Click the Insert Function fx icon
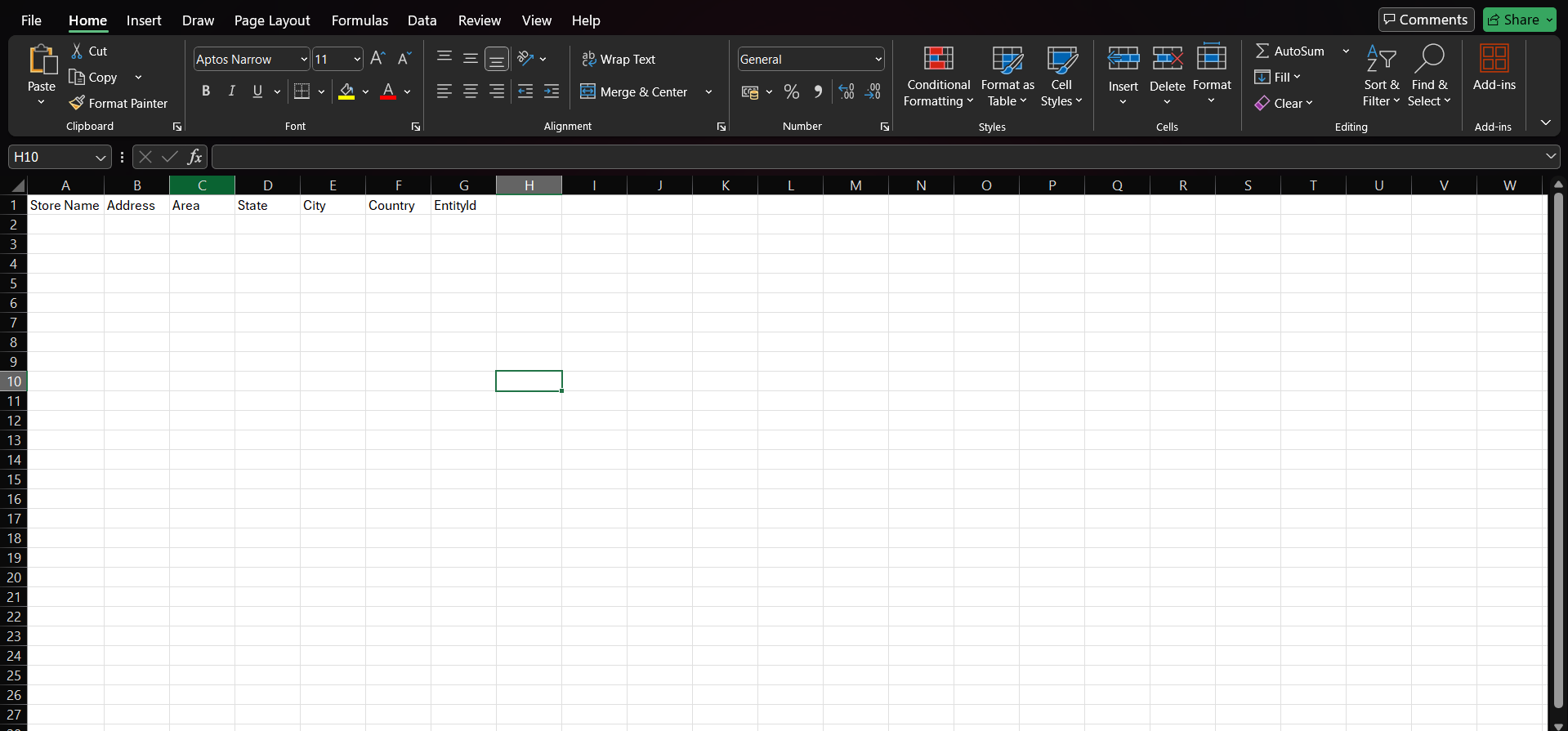 point(194,157)
